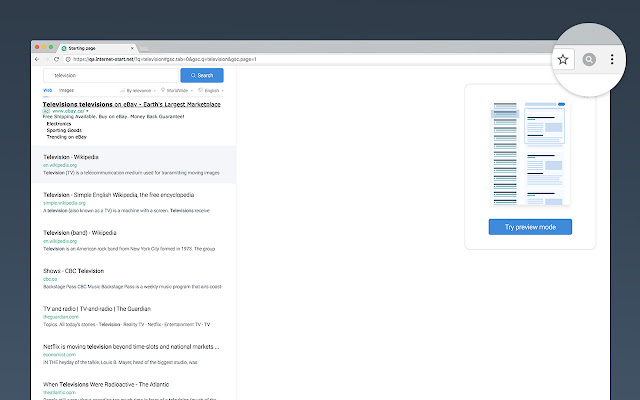
Task: Click the browser back arrow
Action: (37, 59)
